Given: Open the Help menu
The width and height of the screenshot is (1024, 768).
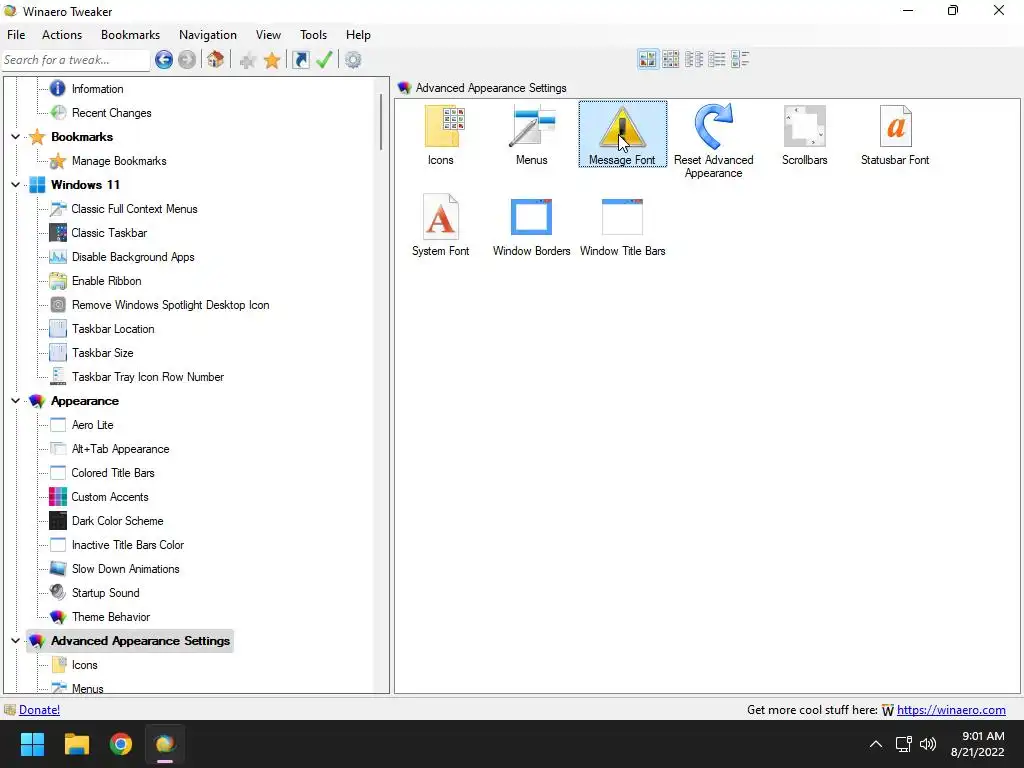Looking at the screenshot, I should (358, 35).
